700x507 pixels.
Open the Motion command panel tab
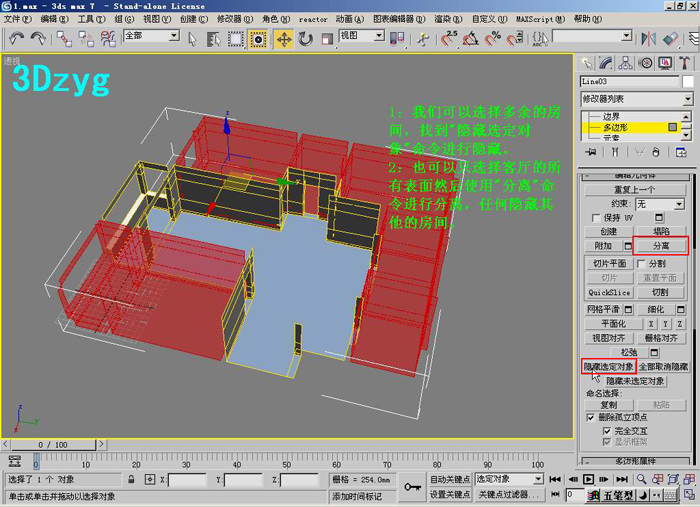(645, 63)
